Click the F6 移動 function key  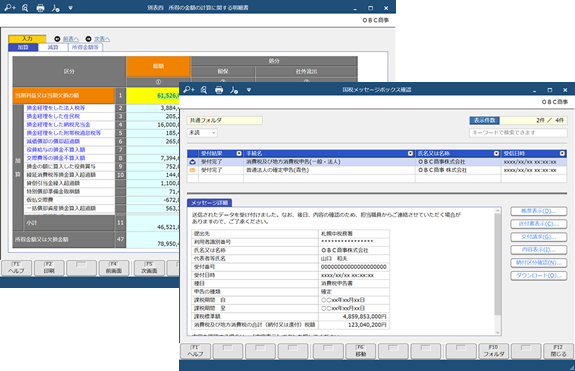click(360, 351)
